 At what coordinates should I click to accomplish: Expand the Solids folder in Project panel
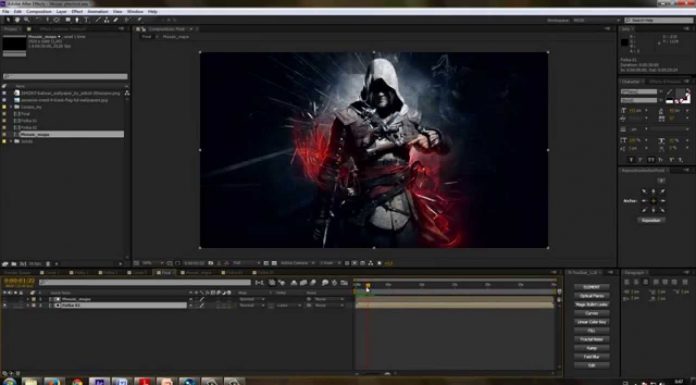(x=11, y=141)
